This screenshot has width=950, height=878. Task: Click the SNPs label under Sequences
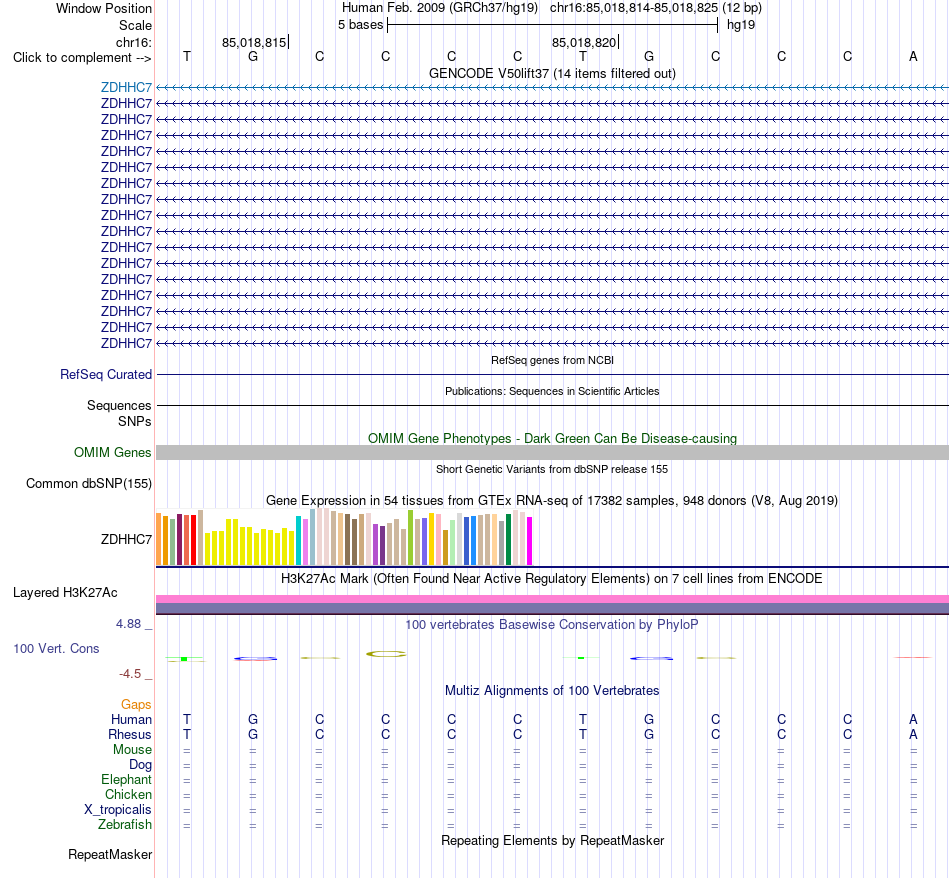pos(135,421)
